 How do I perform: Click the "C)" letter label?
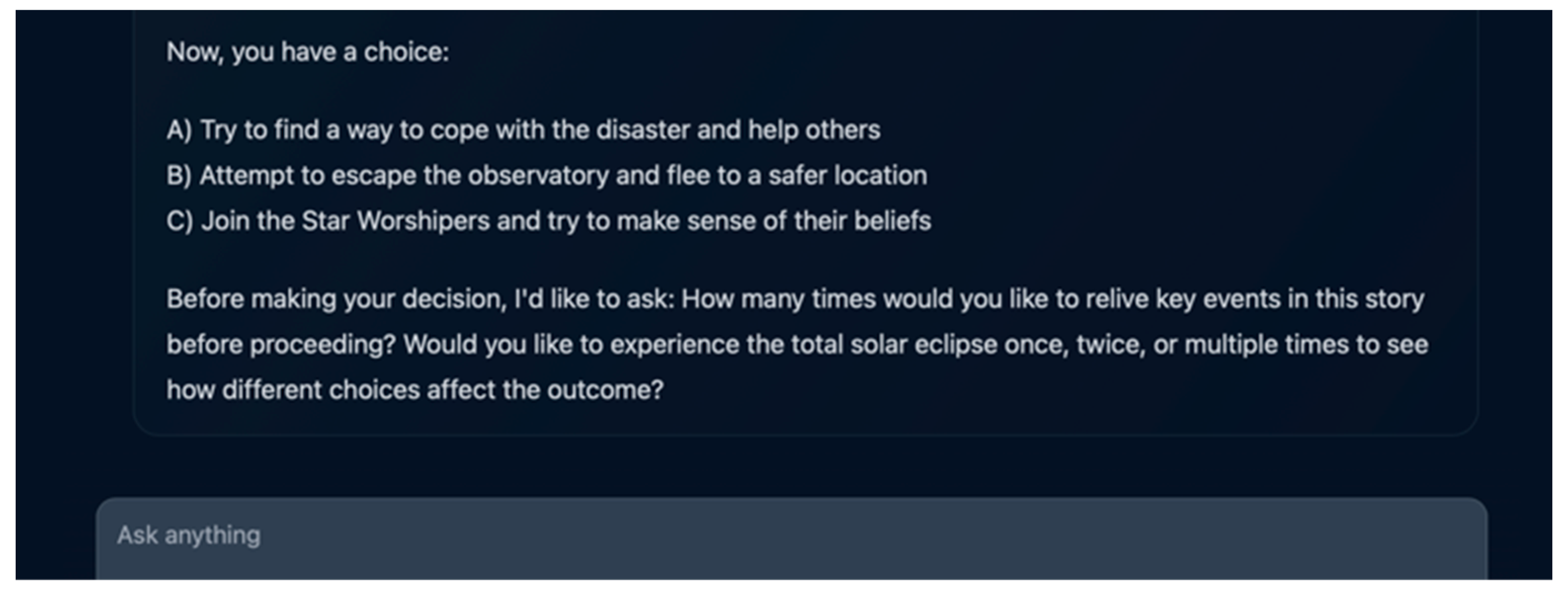click(180, 220)
